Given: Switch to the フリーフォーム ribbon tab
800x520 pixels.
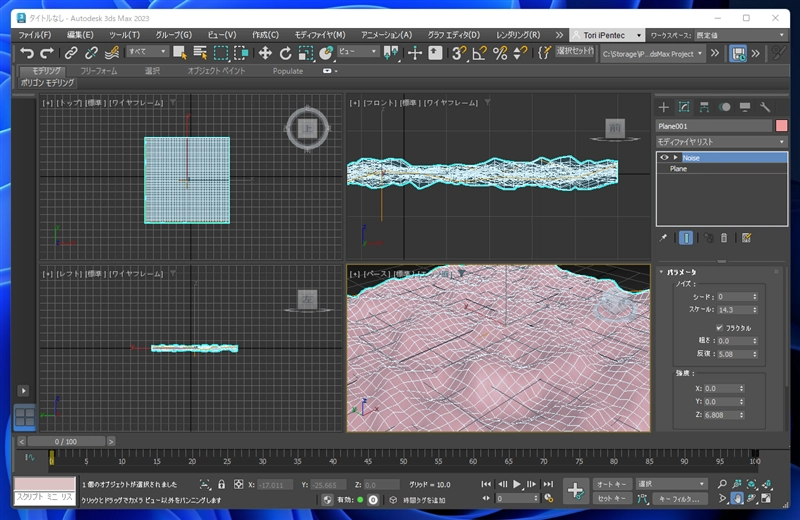Looking at the screenshot, I should click(x=98, y=71).
